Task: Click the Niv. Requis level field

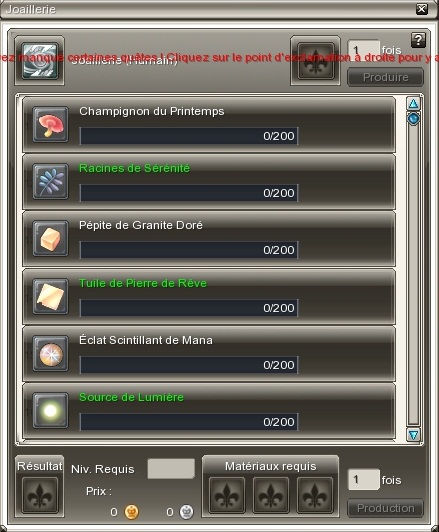Action: (x=171, y=469)
